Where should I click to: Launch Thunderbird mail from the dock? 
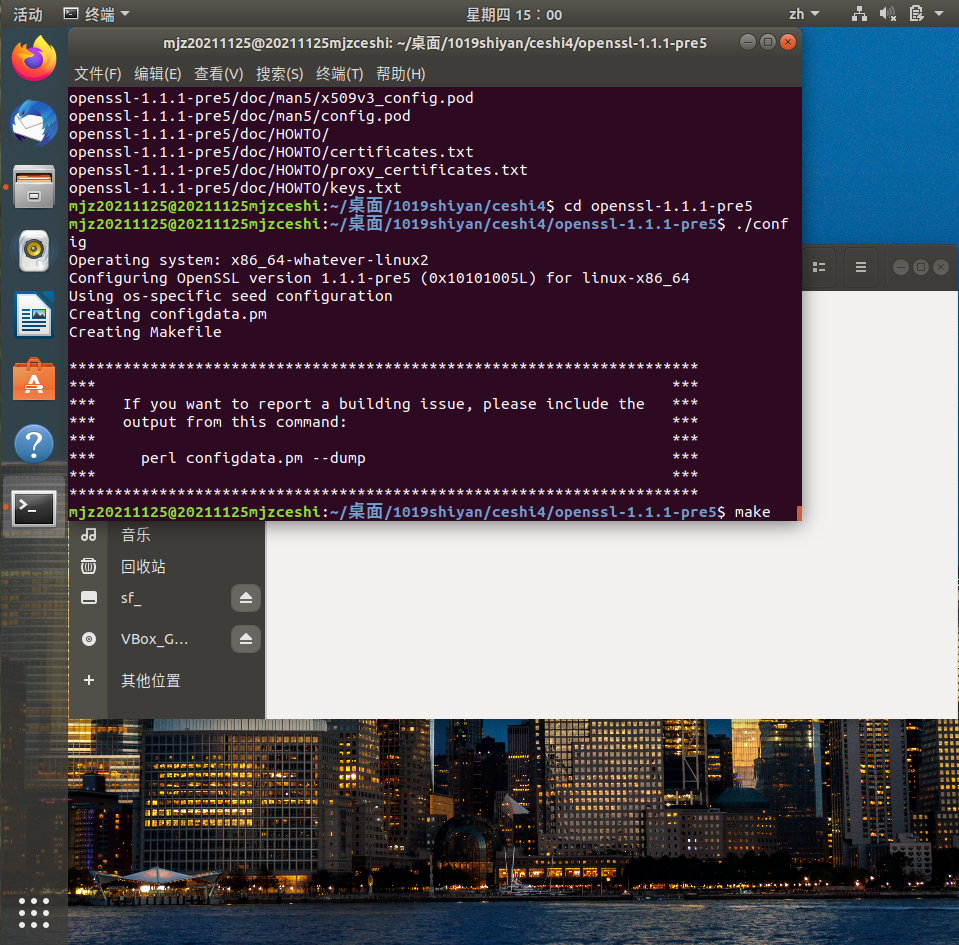[x=34, y=123]
